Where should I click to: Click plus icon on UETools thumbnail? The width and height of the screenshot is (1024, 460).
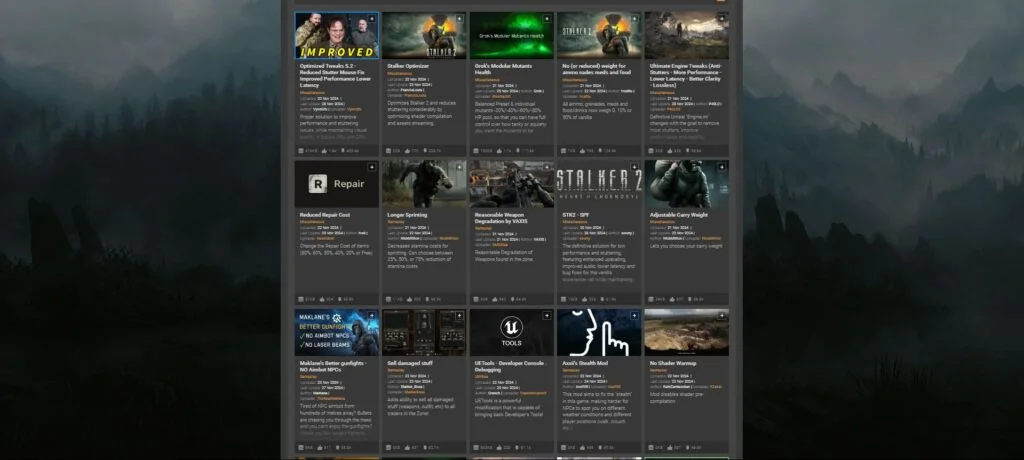pos(547,316)
